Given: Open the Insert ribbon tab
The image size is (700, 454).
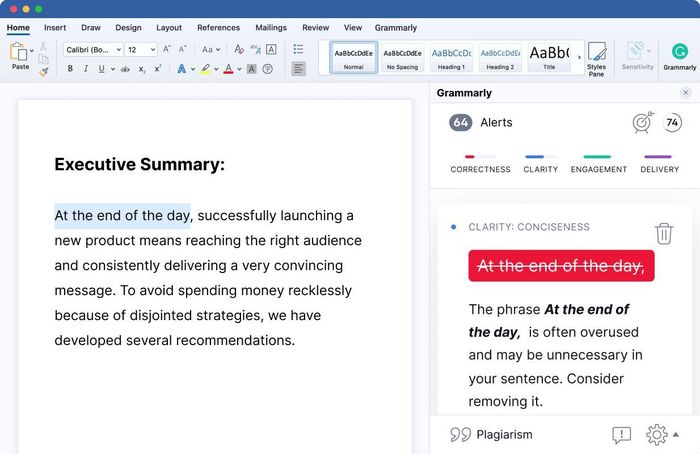Looking at the screenshot, I should point(55,28).
